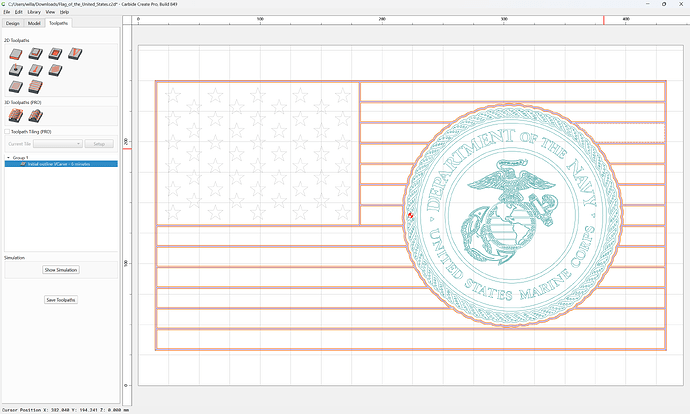
Task: Select the Pocket toolpath icon
Action: [36, 54]
